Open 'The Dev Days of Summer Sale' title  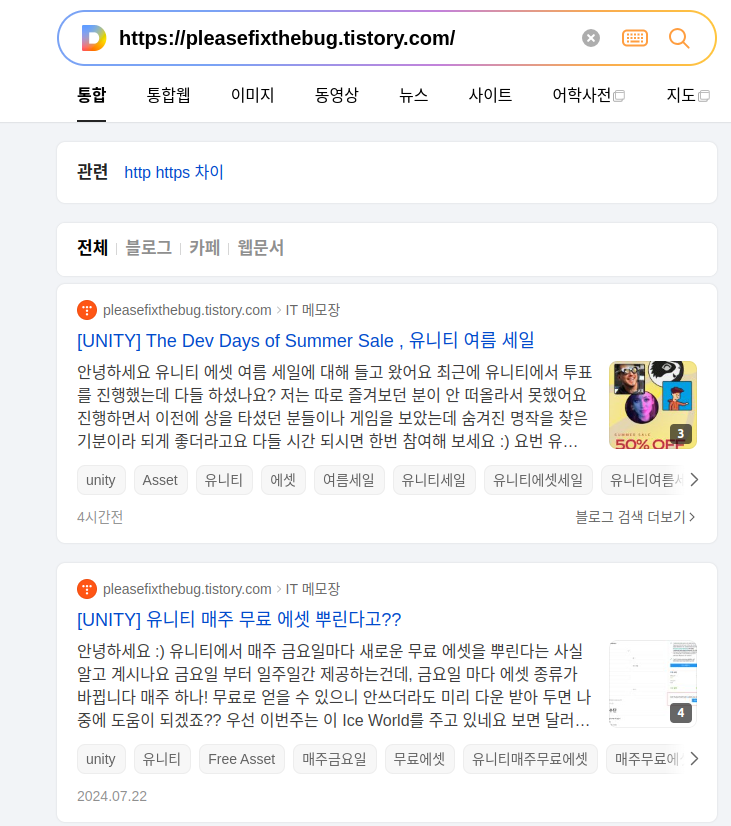(305, 340)
